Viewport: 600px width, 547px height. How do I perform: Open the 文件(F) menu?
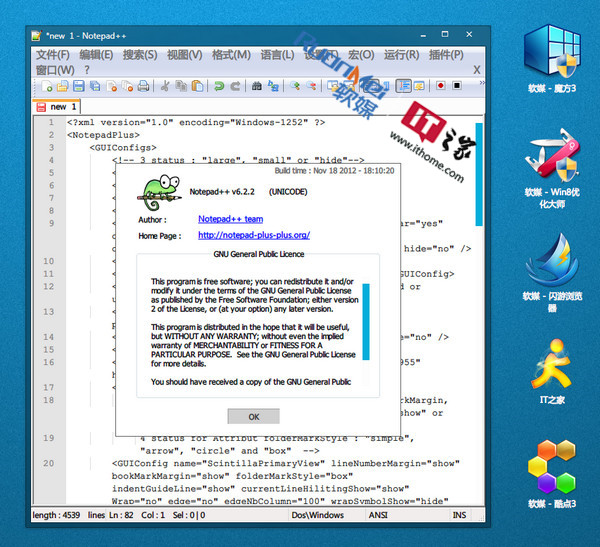[53, 55]
